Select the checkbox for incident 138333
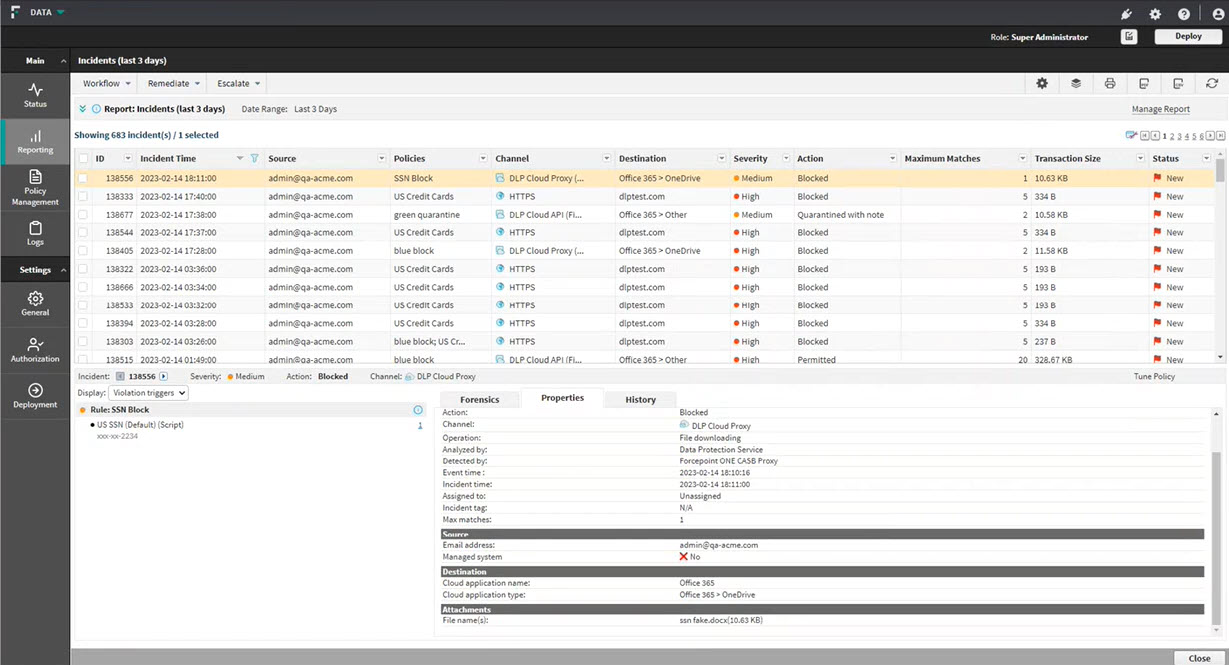The image size is (1229, 665). pyautogui.click(x=83, y=197)
